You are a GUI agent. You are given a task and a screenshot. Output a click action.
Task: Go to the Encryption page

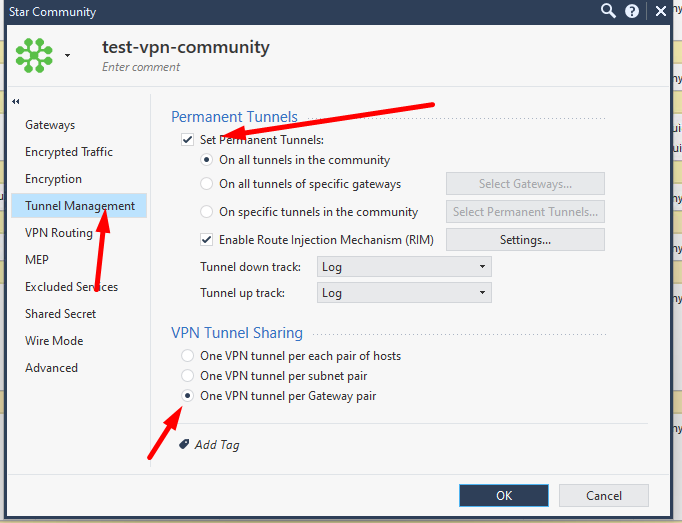pyautogui.click(x=53, y=179)
